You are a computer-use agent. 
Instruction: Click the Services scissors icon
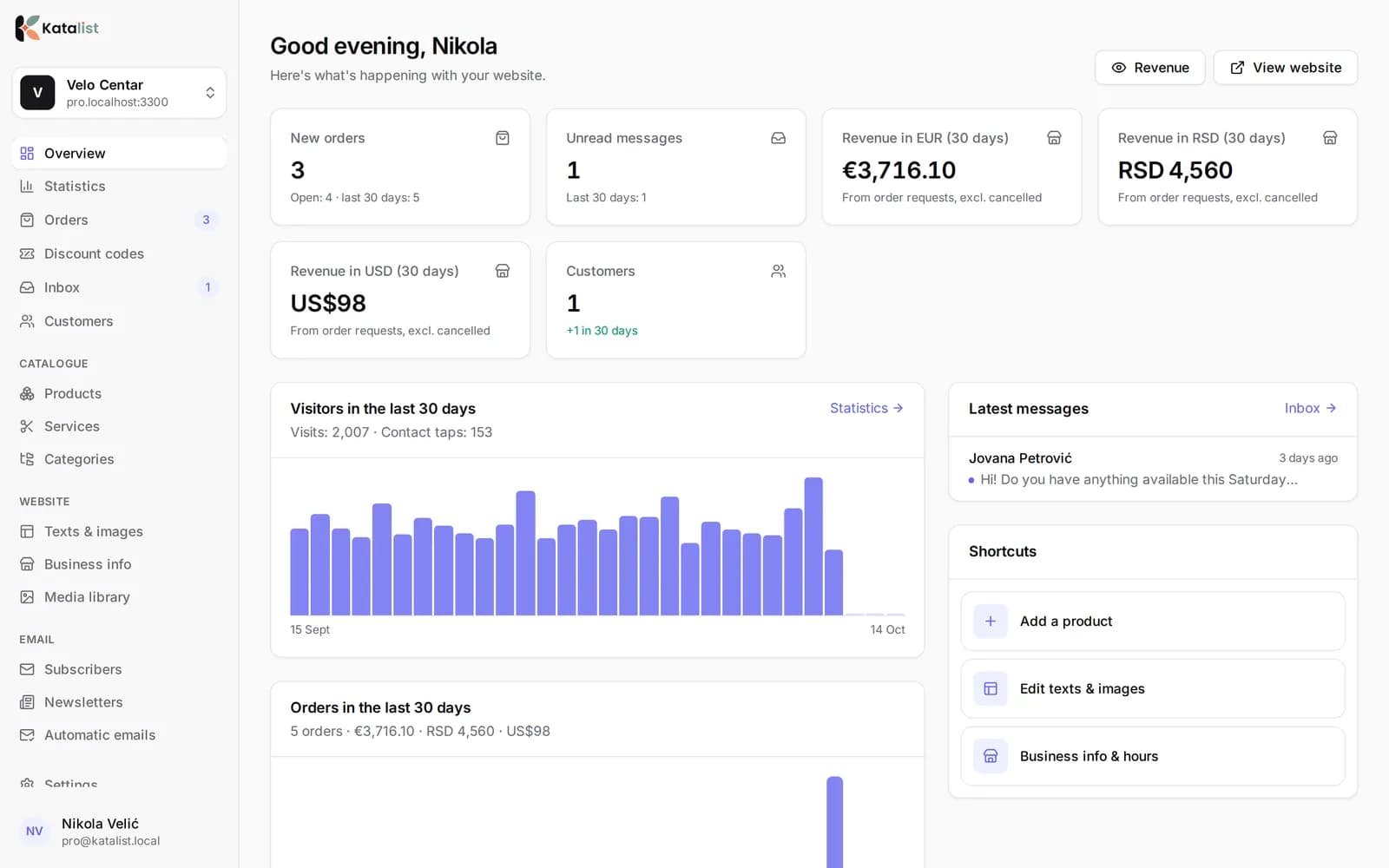tap(27, 427)
